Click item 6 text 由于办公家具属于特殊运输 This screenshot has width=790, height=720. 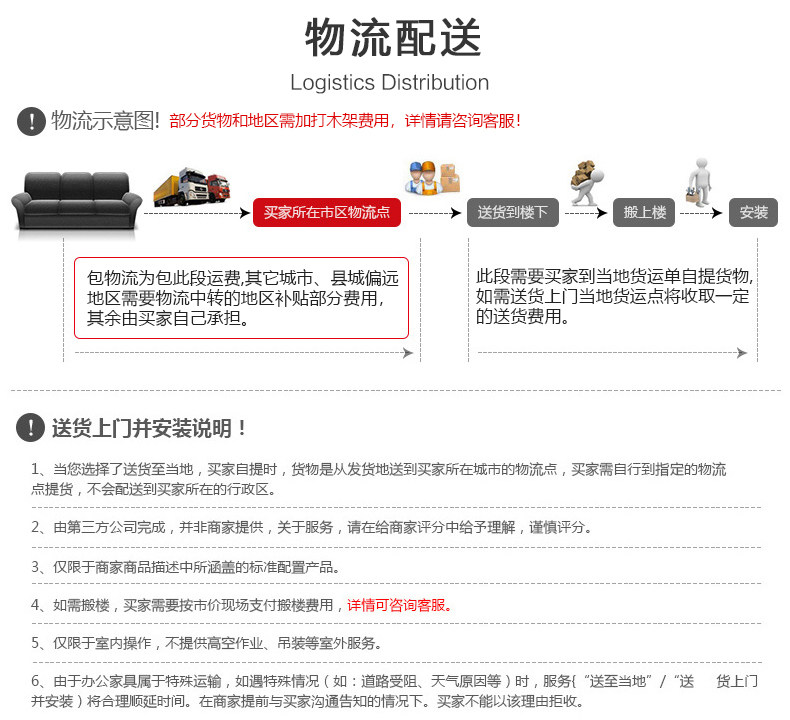[x=394, y=691]
